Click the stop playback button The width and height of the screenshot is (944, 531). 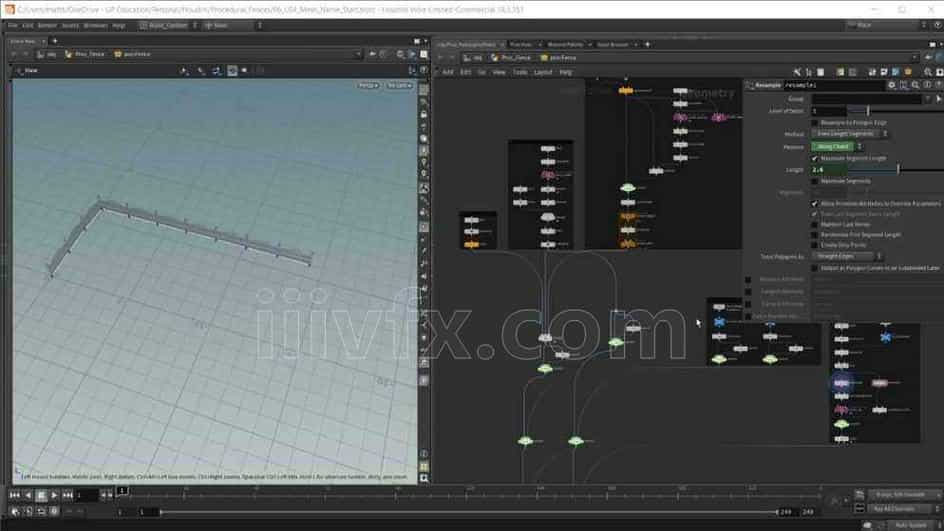tap(41, 495)
